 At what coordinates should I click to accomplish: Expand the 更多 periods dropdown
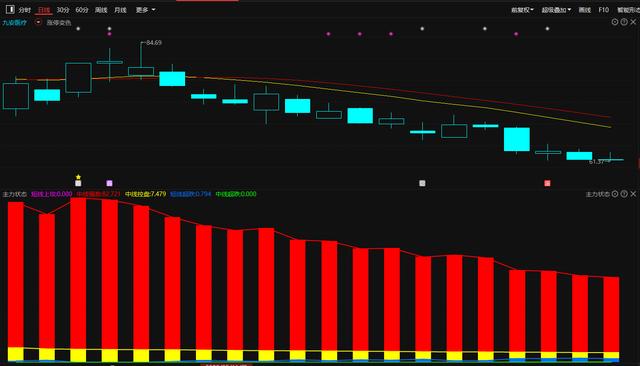tap(145, 10)
